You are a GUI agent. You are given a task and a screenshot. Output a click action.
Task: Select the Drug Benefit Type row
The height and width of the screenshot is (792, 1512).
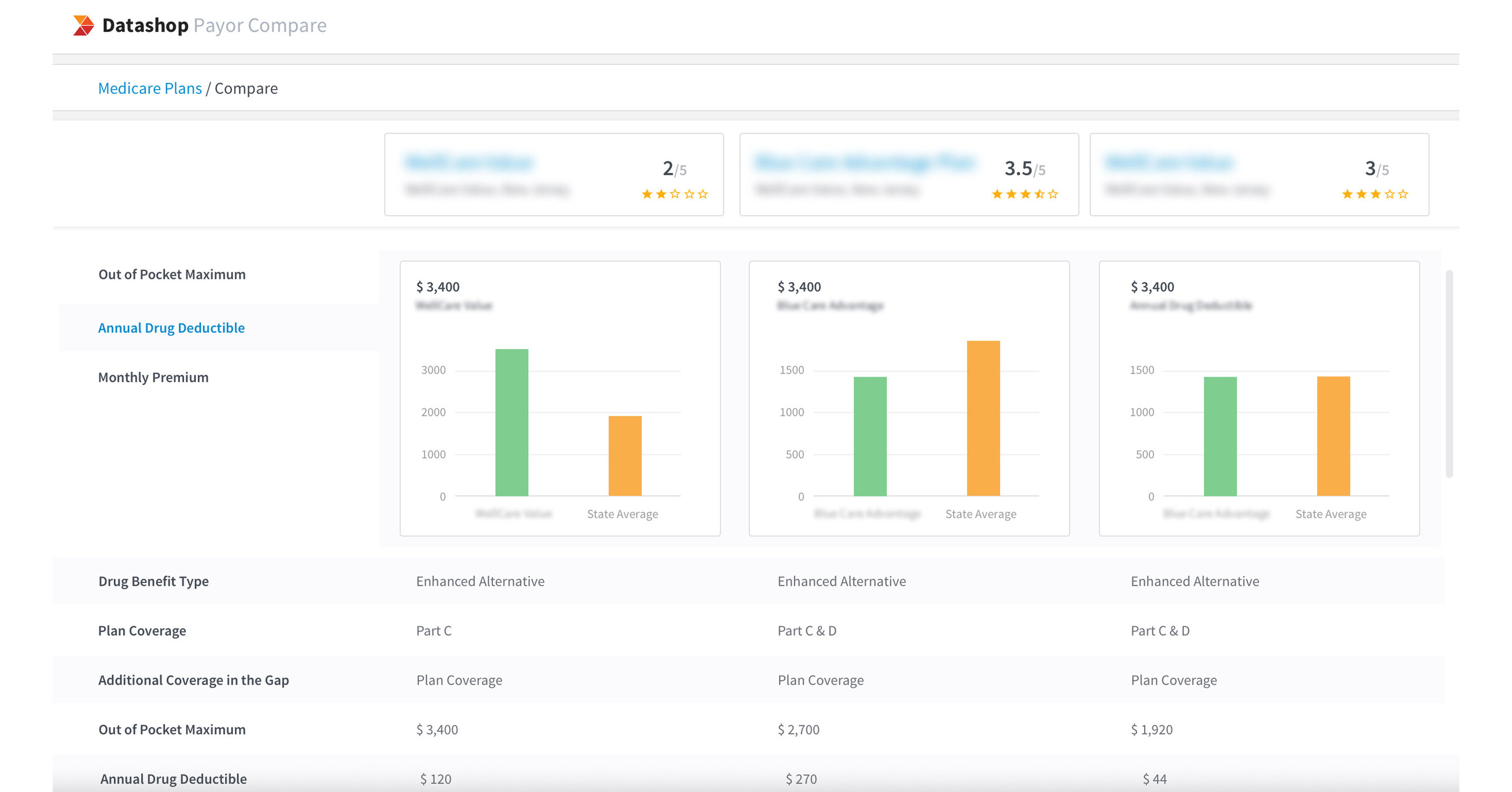pos(153,581)
